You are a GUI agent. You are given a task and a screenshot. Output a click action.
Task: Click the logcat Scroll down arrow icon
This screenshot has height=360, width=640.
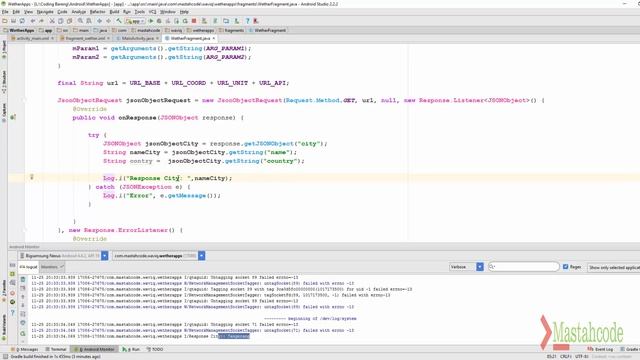(x=23, y=305)
